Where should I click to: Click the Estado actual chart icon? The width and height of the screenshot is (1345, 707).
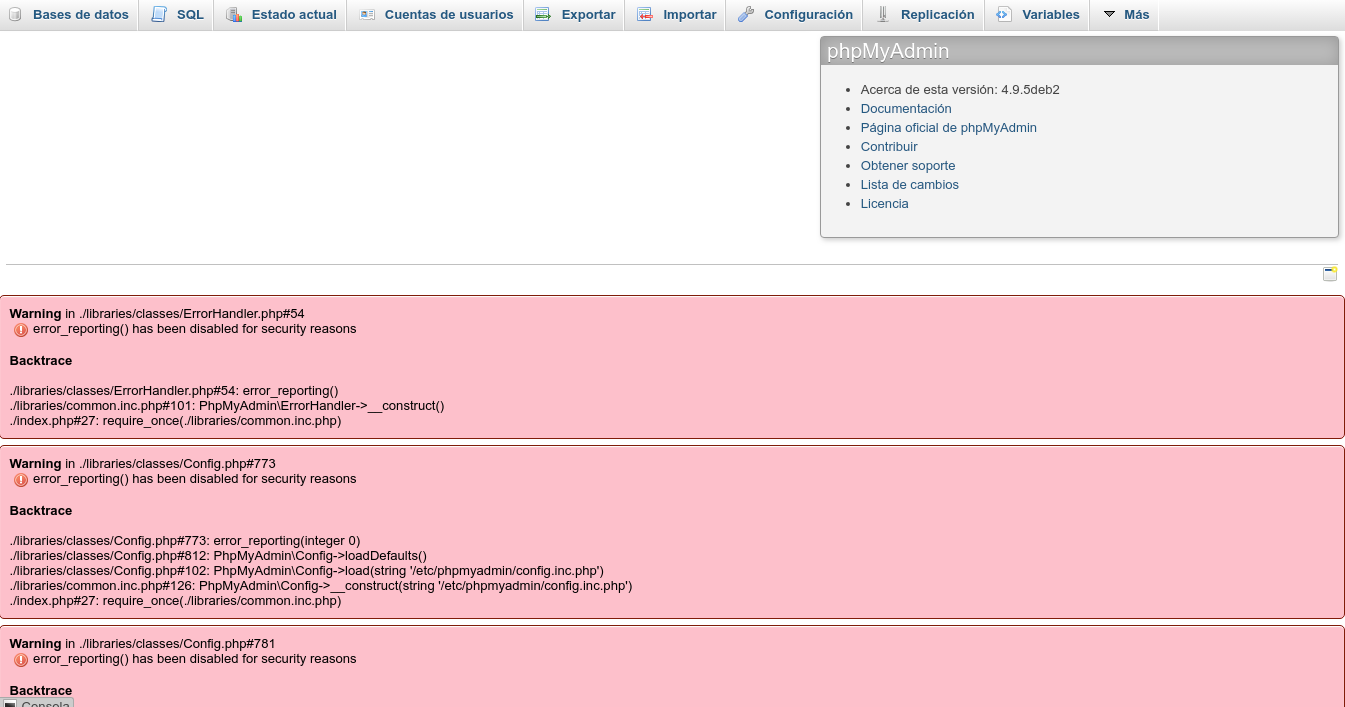click(234, 15)
